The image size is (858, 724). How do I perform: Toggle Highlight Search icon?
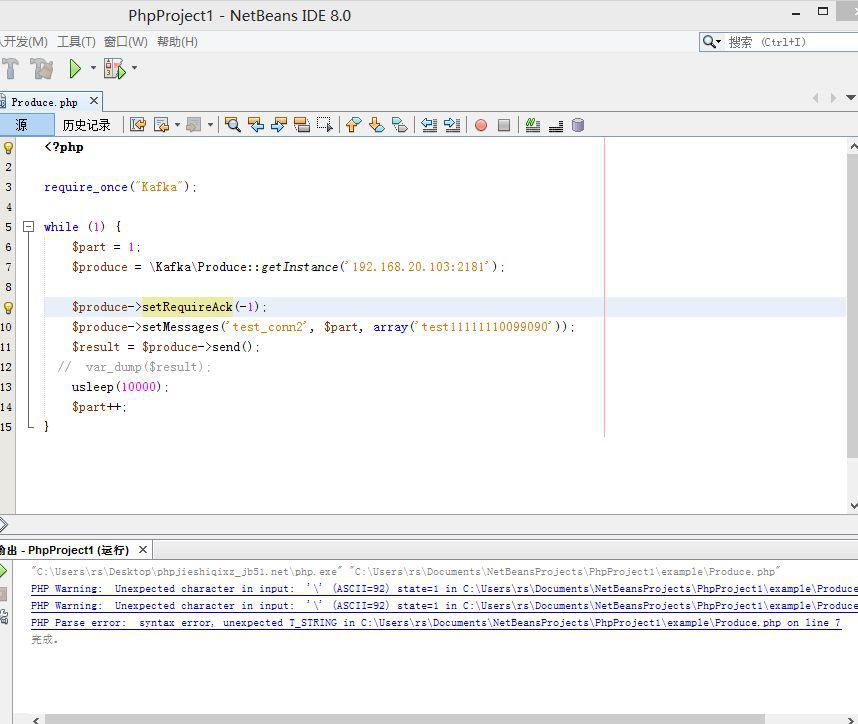pyautogui.click(x=302, y=125)
